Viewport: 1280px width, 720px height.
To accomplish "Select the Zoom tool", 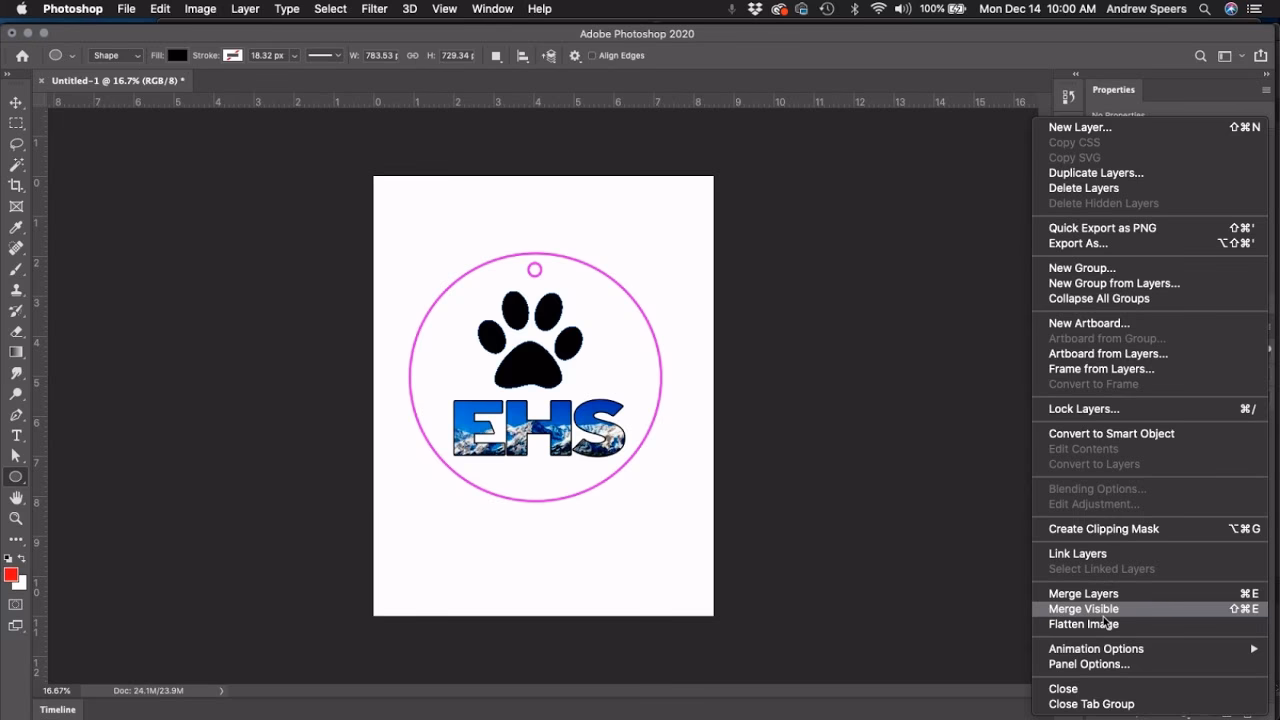I will [16, 518].
